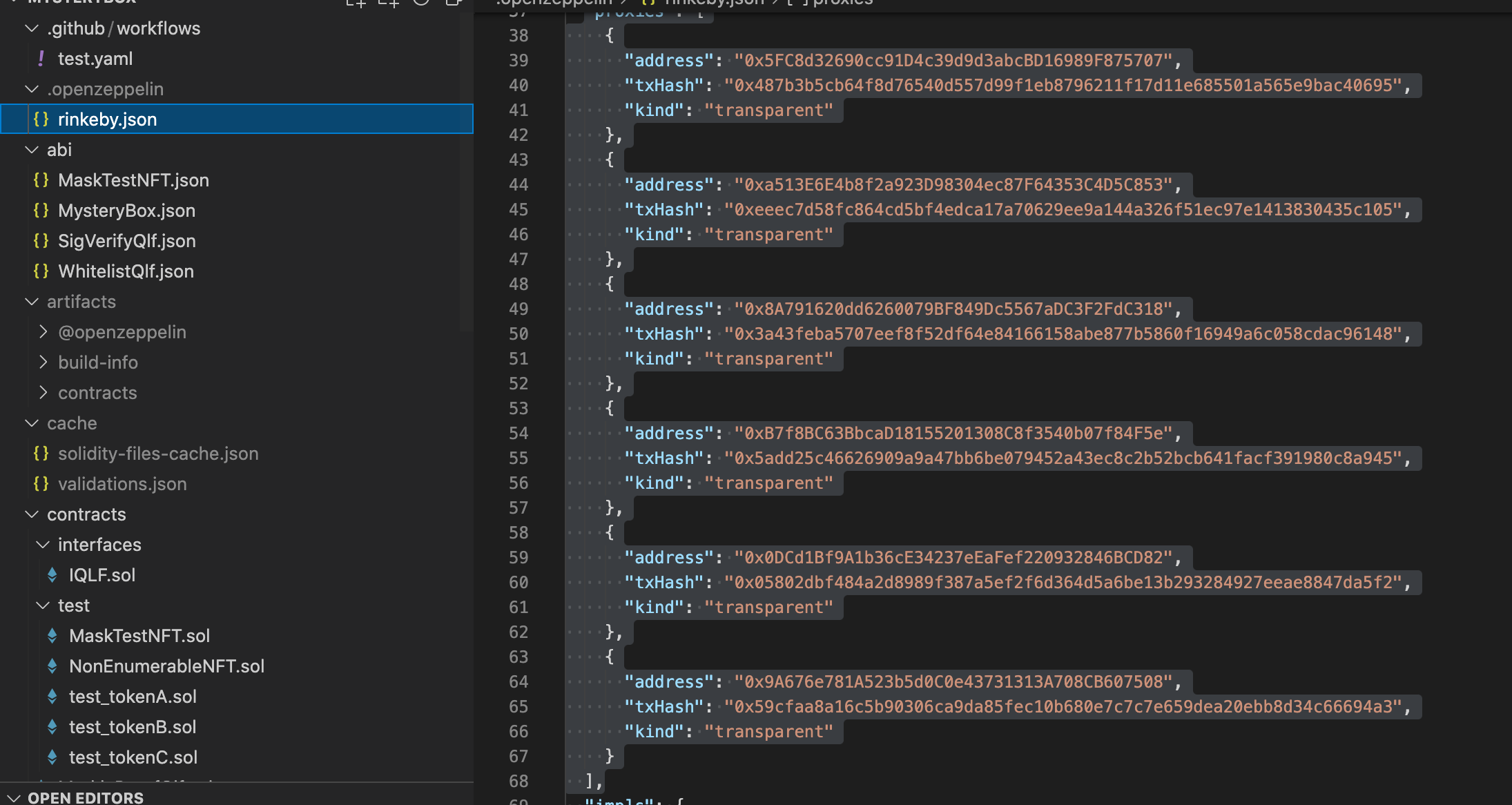This screenshot has width=1512, height=805.
Task: Open SigVerifyQlf.json in the explorer
Action: pos(126,241)
